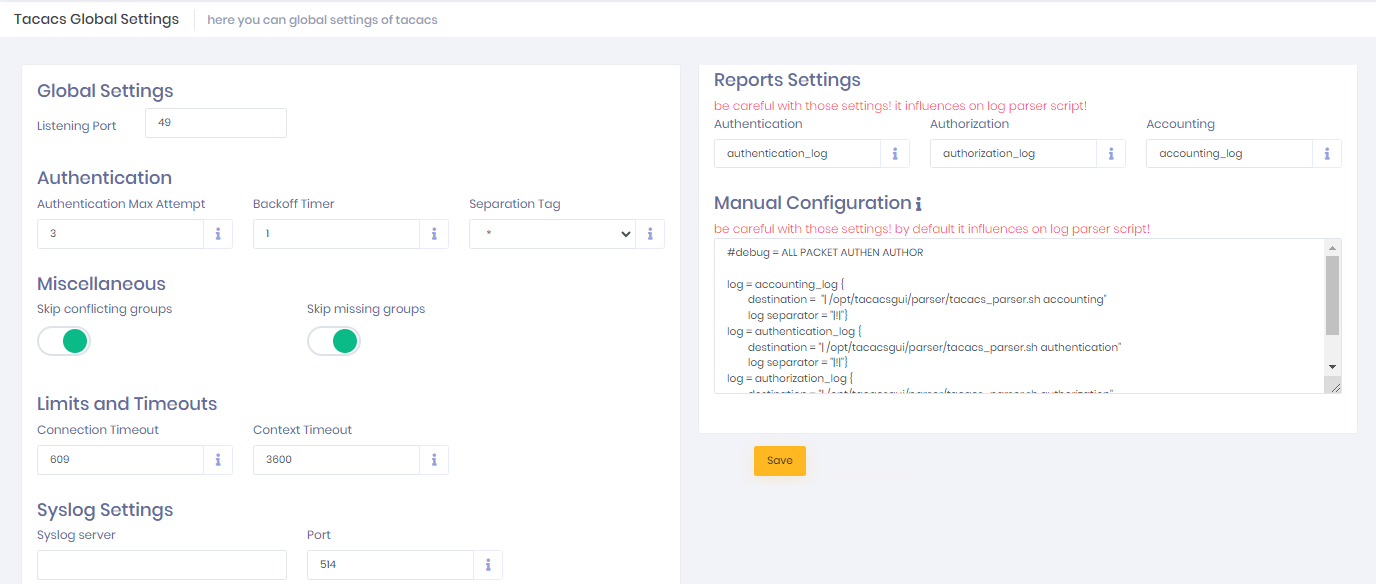Click the 'Separation Tag' label
1376x584 pixels.
(515, 204)
